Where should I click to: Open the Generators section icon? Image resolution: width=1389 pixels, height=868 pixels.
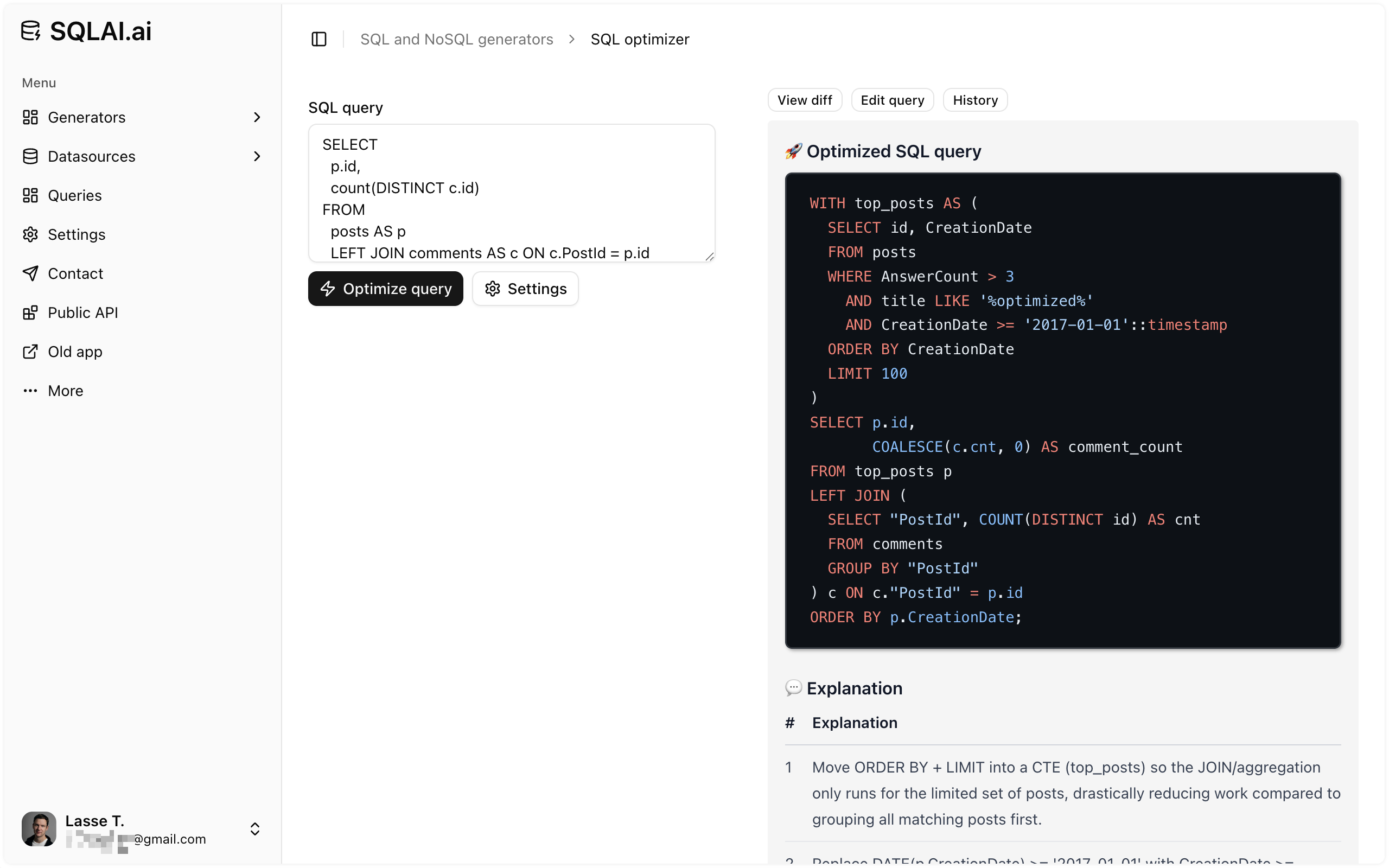31,117
